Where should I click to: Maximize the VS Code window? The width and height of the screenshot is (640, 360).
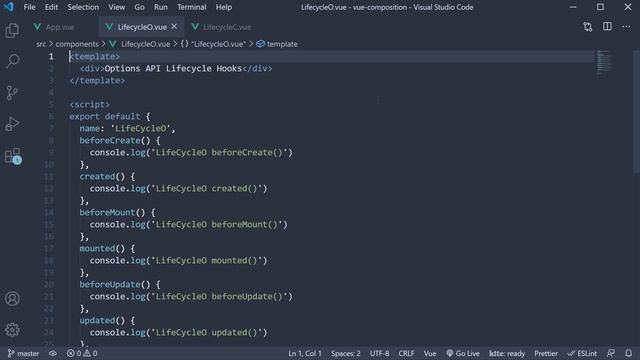tap(600, 7)
